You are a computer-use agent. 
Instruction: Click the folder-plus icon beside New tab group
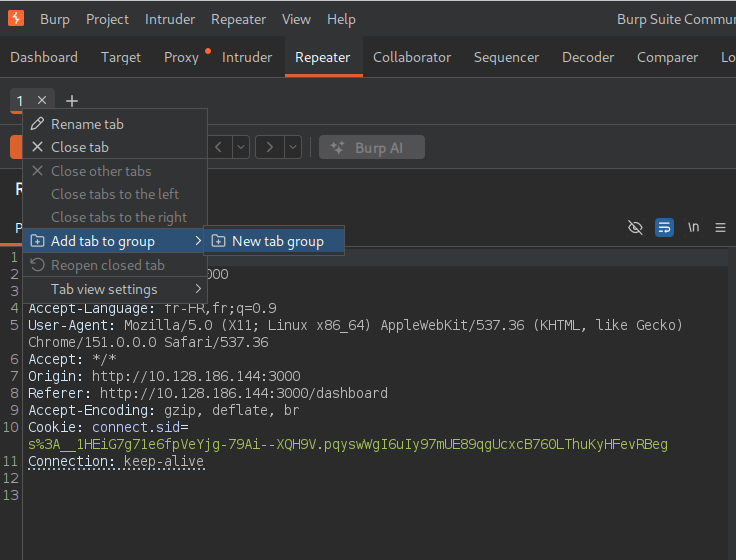218,241
